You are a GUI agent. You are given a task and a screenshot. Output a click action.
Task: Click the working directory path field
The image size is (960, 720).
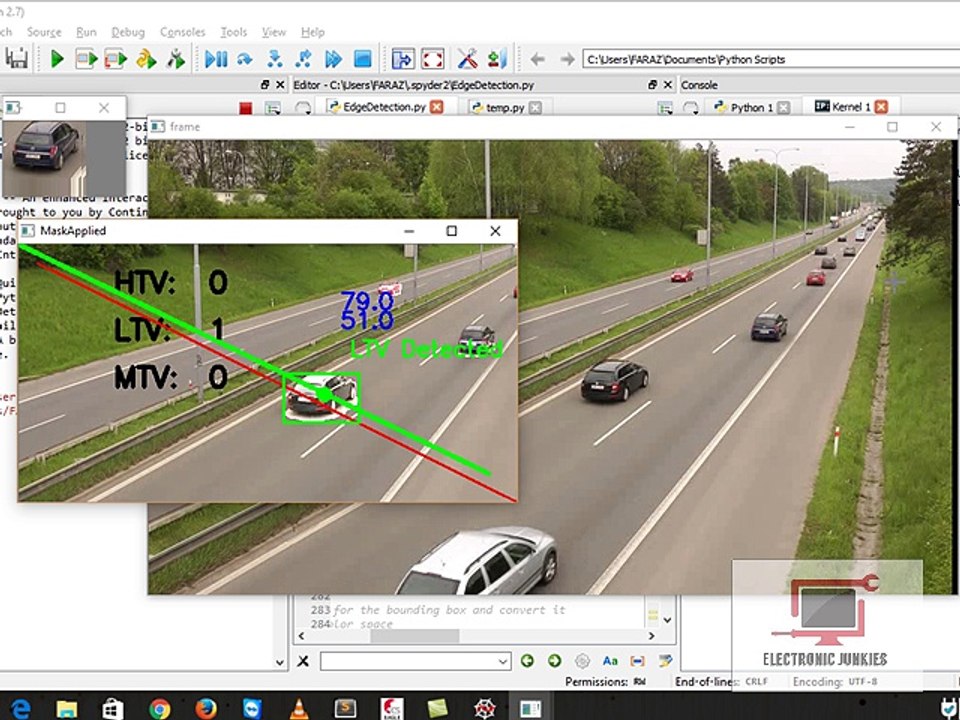[771, 59]
